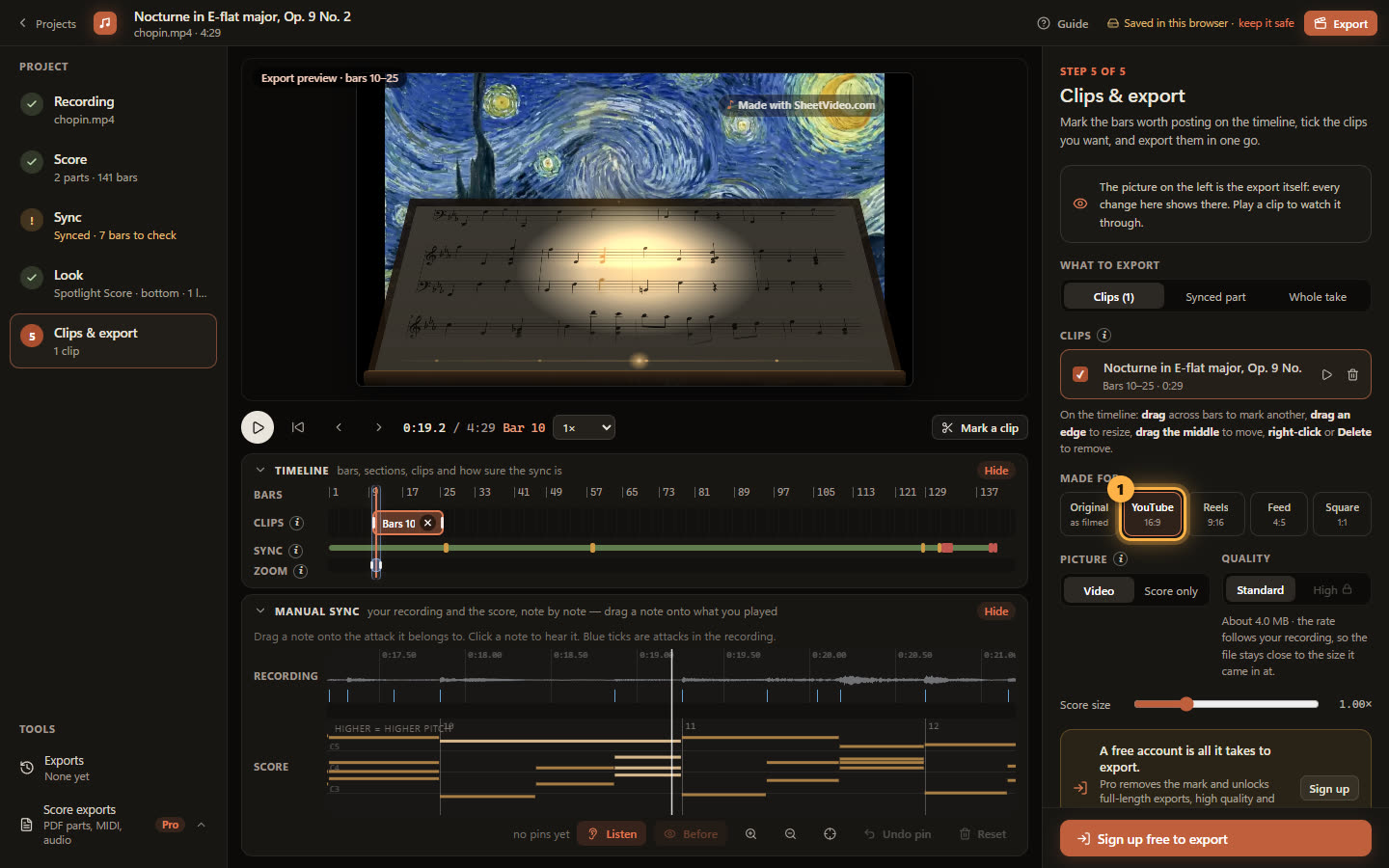Image resolution: width=1389 pixels, height=868 pixels.
Task: Select Score only picture option
Action: click(x=1171, y=591)
